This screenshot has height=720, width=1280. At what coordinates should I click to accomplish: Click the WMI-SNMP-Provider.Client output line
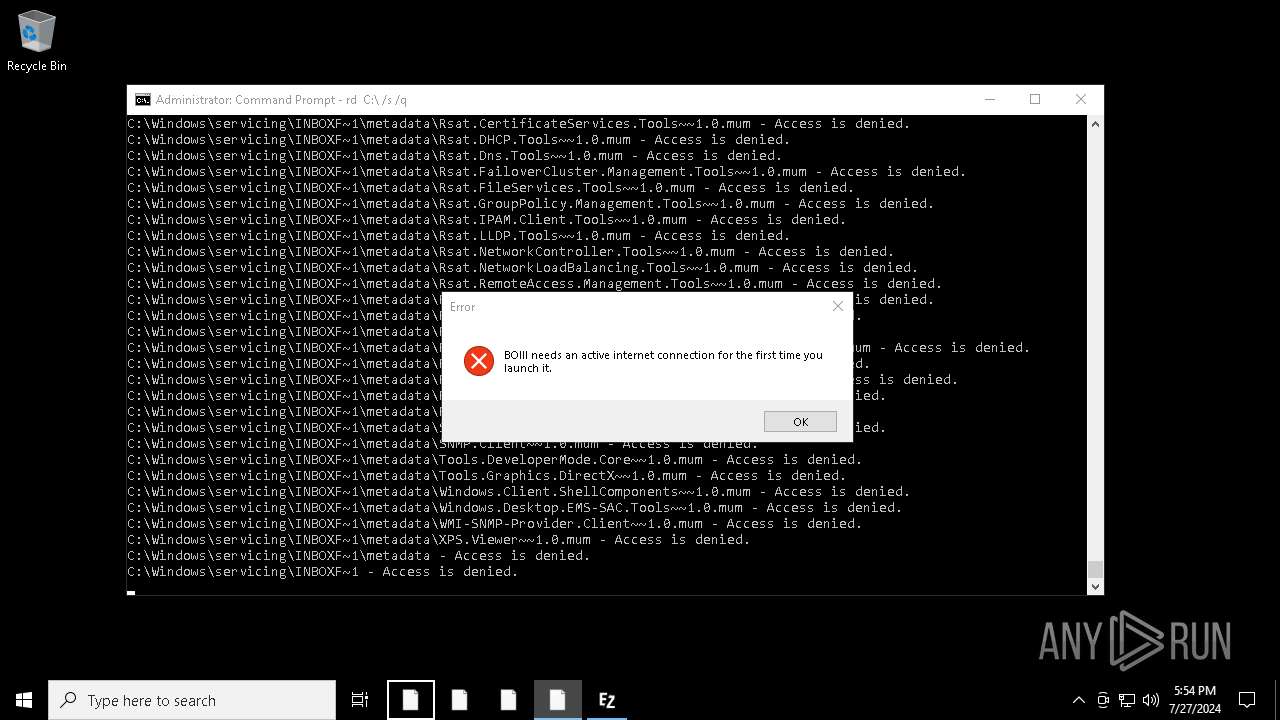pyautogui.click(x=494, y=524)
